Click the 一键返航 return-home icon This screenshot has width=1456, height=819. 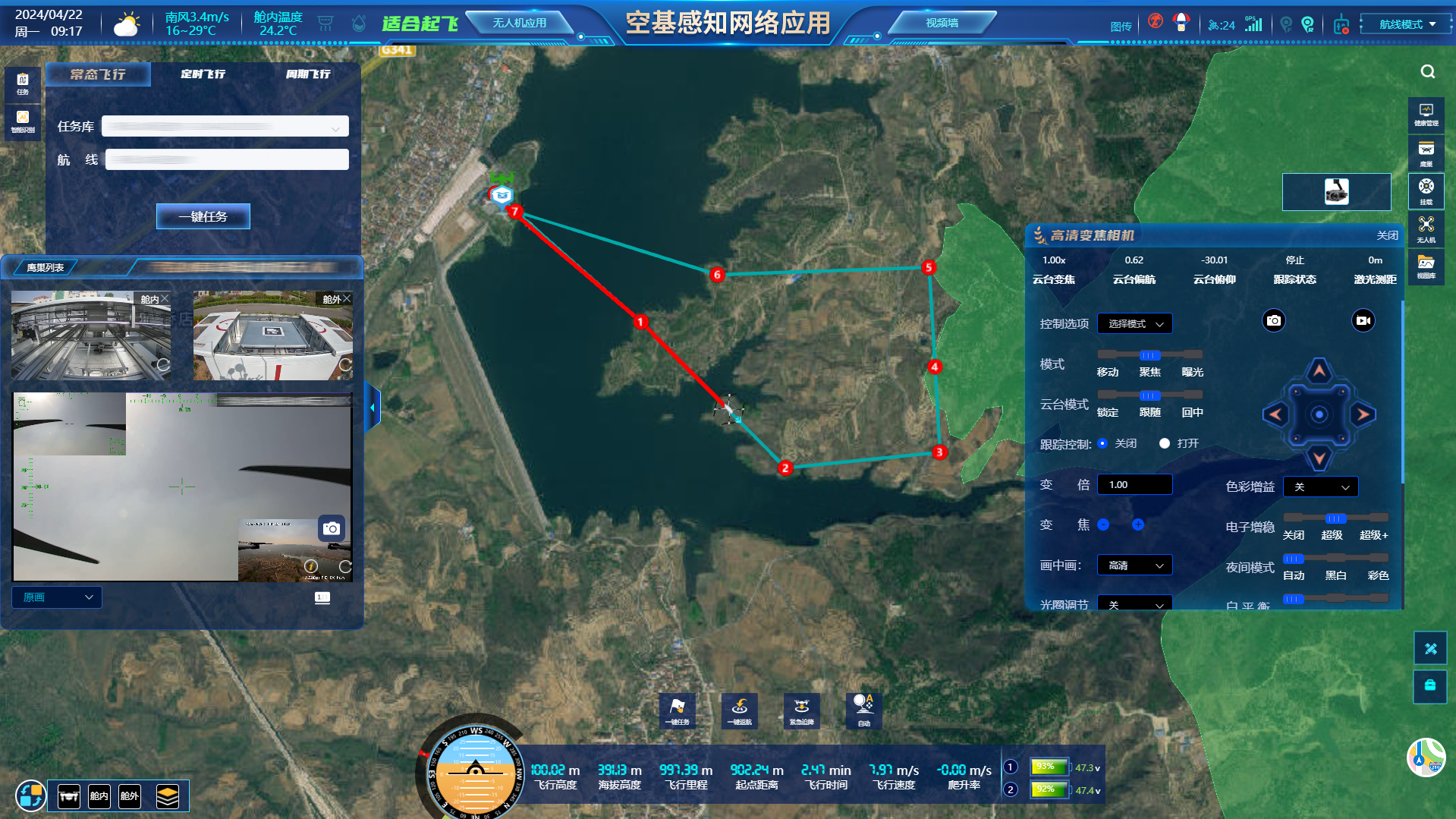pos(739,710)
